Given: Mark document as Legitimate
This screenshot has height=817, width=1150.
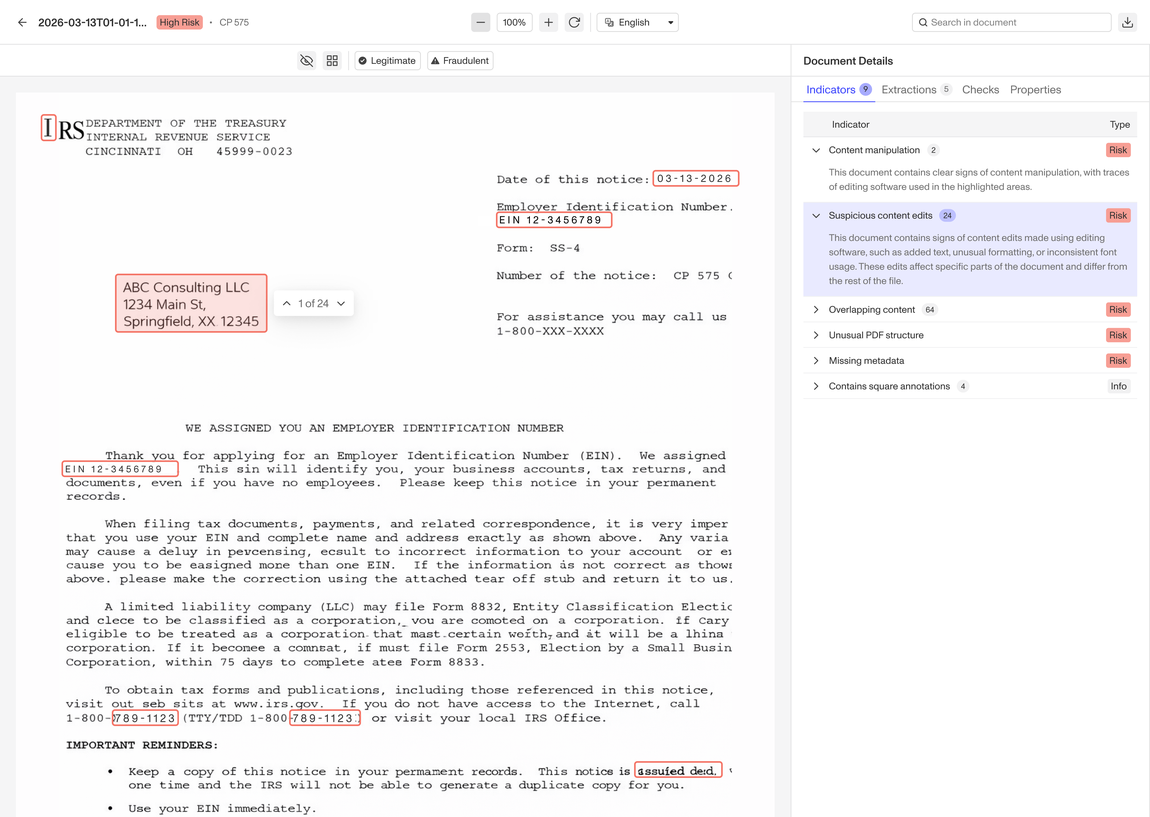Looking at the screenshot, I should [387, 61].
